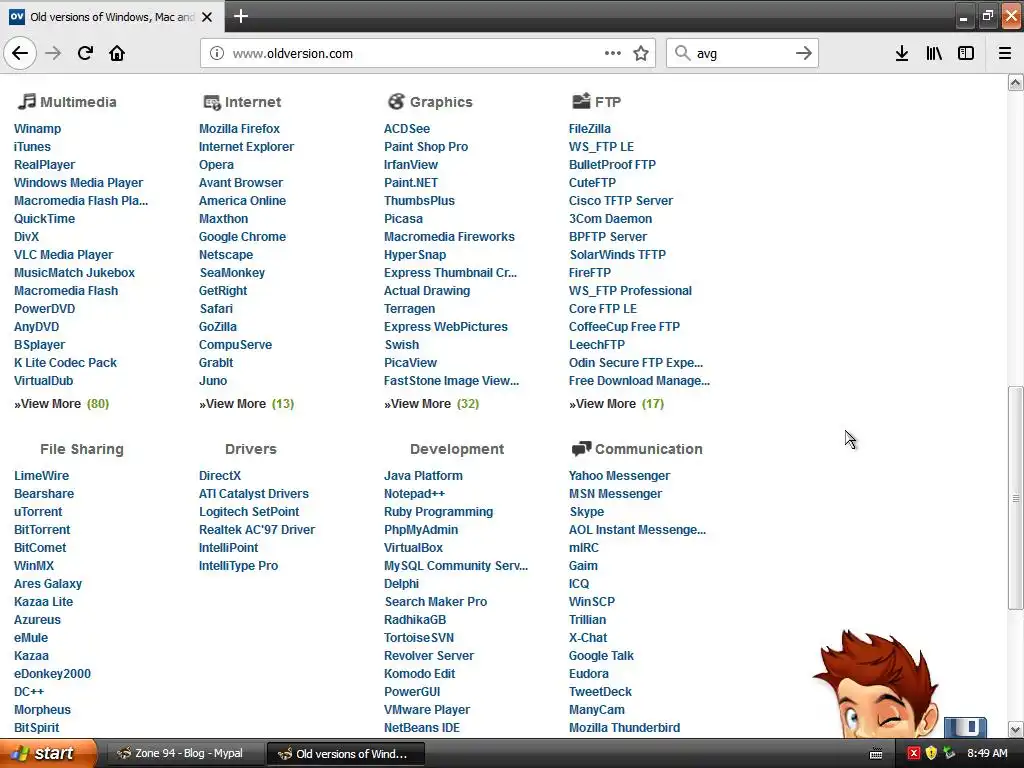Go to the browser home page
This screenshot has width=1024, height=768.
pos(117,53)
